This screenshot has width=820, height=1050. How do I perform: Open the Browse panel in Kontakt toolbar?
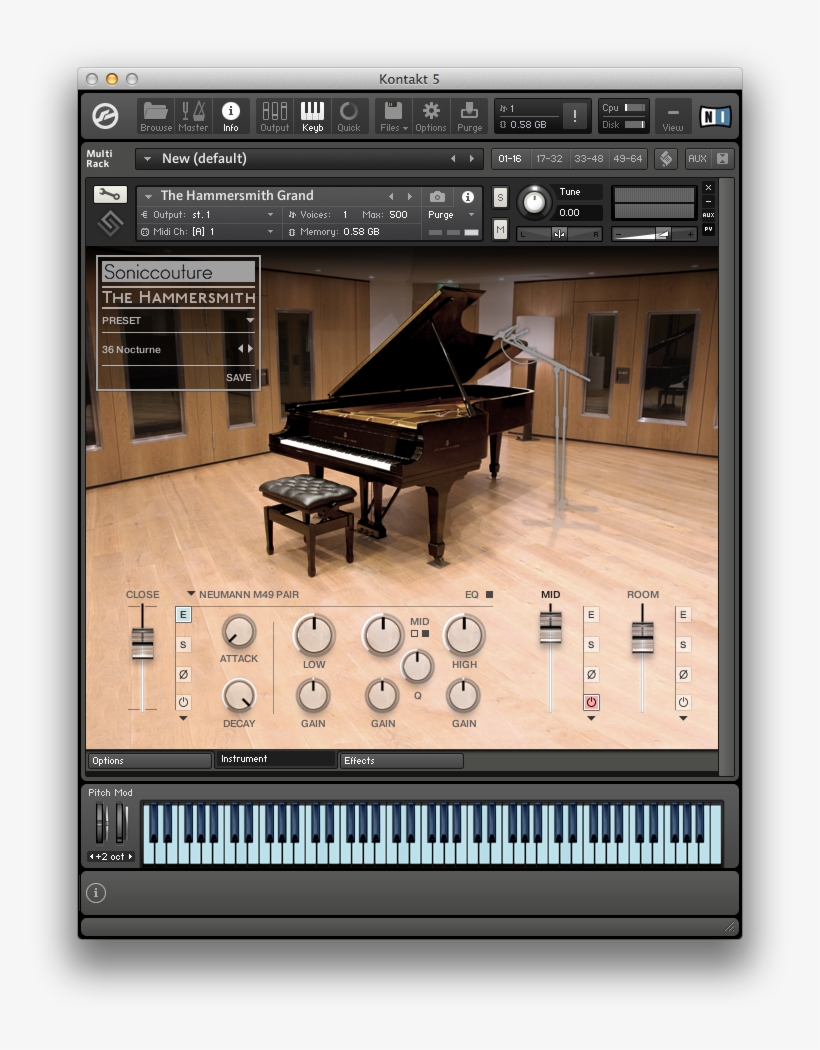pyautogui.click(x=156, y=115)
